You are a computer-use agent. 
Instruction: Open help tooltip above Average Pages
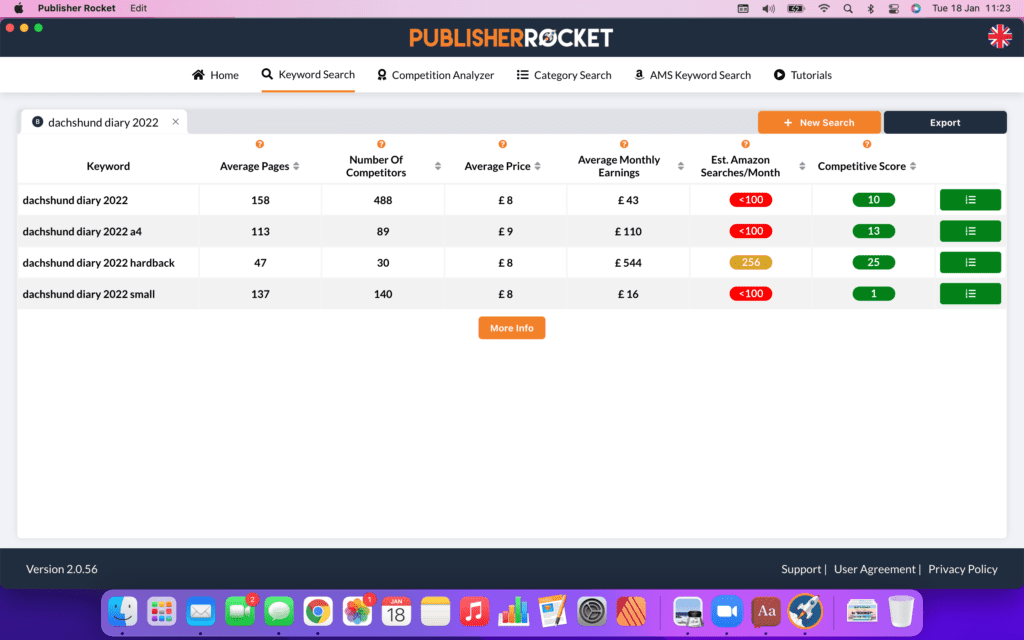pyautogui.click(x=260, y=144)
